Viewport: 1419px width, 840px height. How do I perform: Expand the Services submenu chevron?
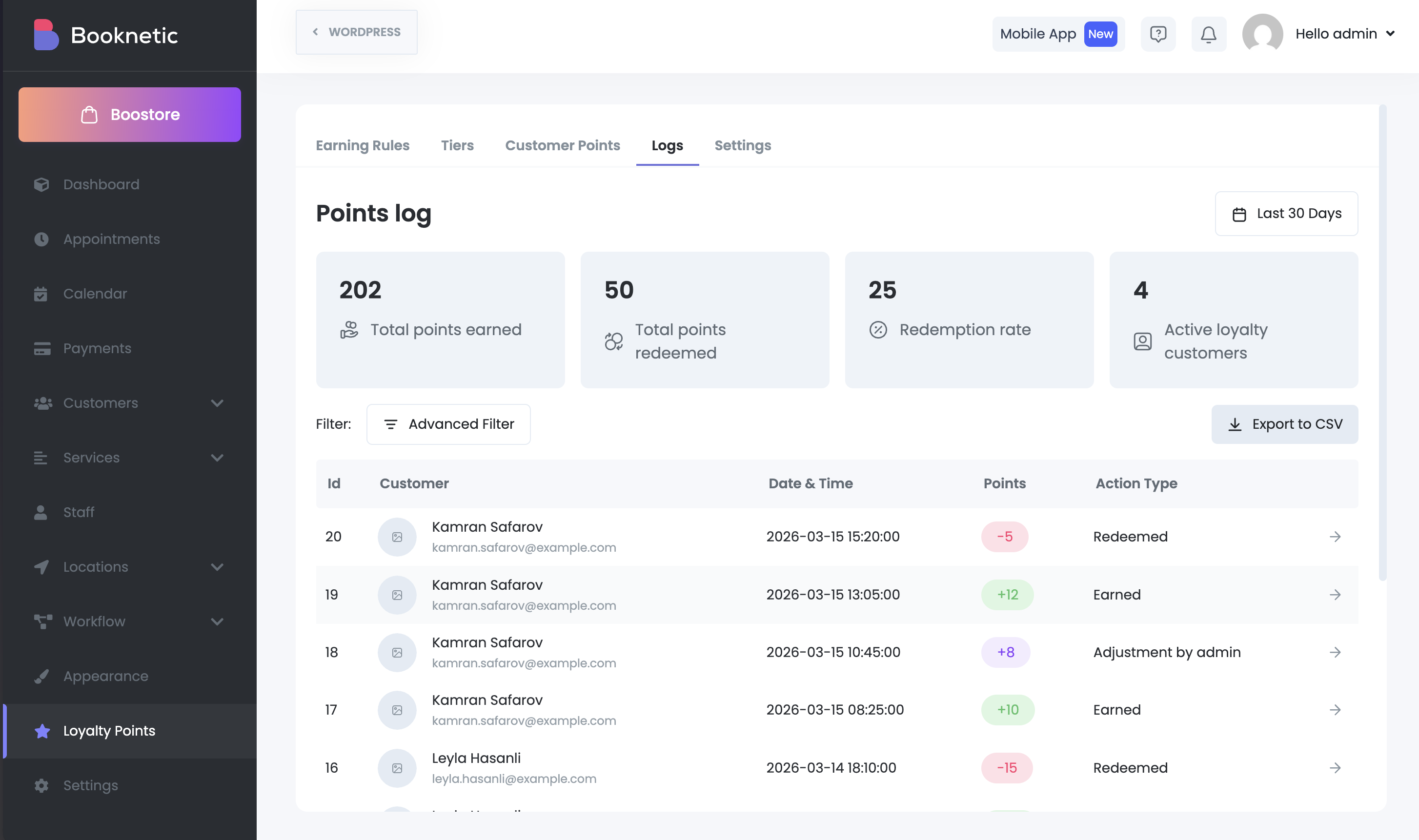[217, 458]
